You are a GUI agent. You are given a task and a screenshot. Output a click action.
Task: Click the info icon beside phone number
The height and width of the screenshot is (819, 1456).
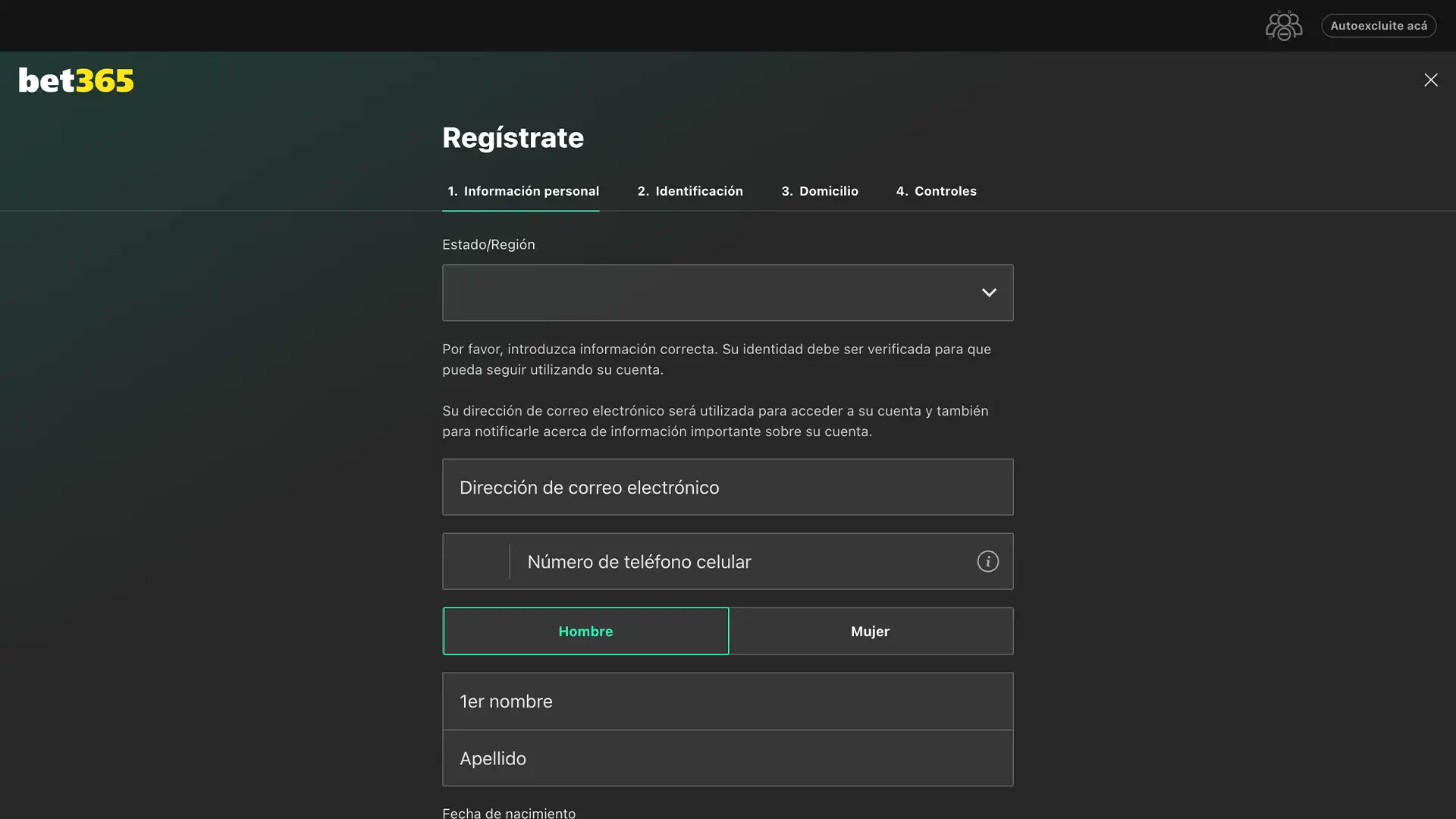click(x=987, y=561)
